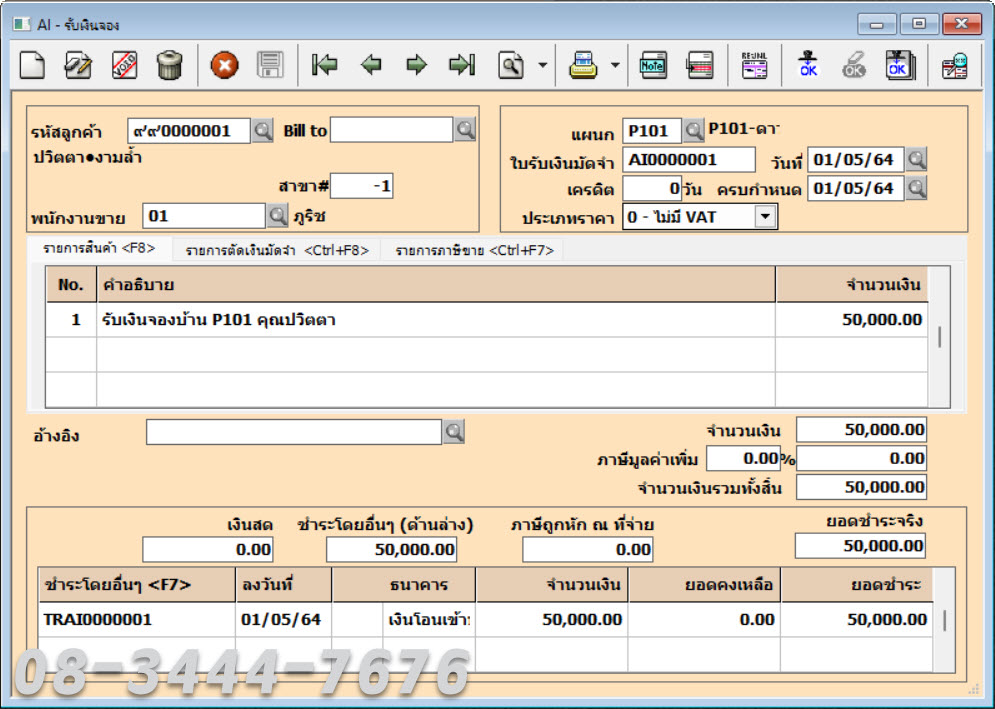Click the ยอดชำระจริง amount field

(860, 546)
